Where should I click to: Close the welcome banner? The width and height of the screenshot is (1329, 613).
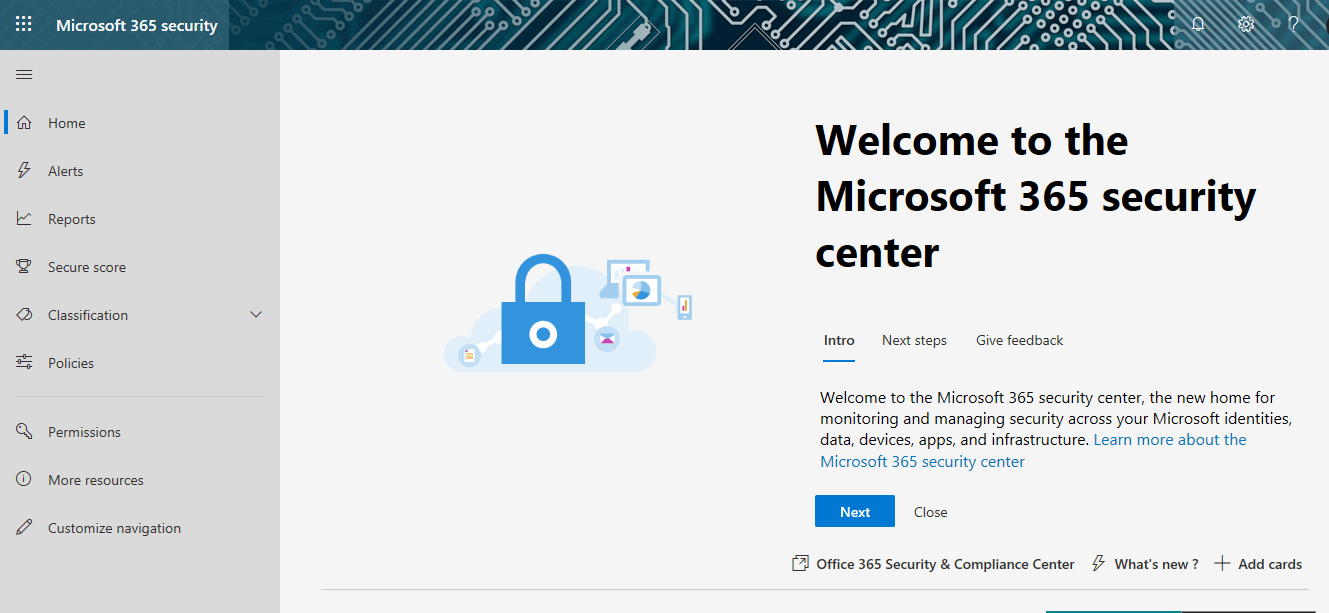930,512
